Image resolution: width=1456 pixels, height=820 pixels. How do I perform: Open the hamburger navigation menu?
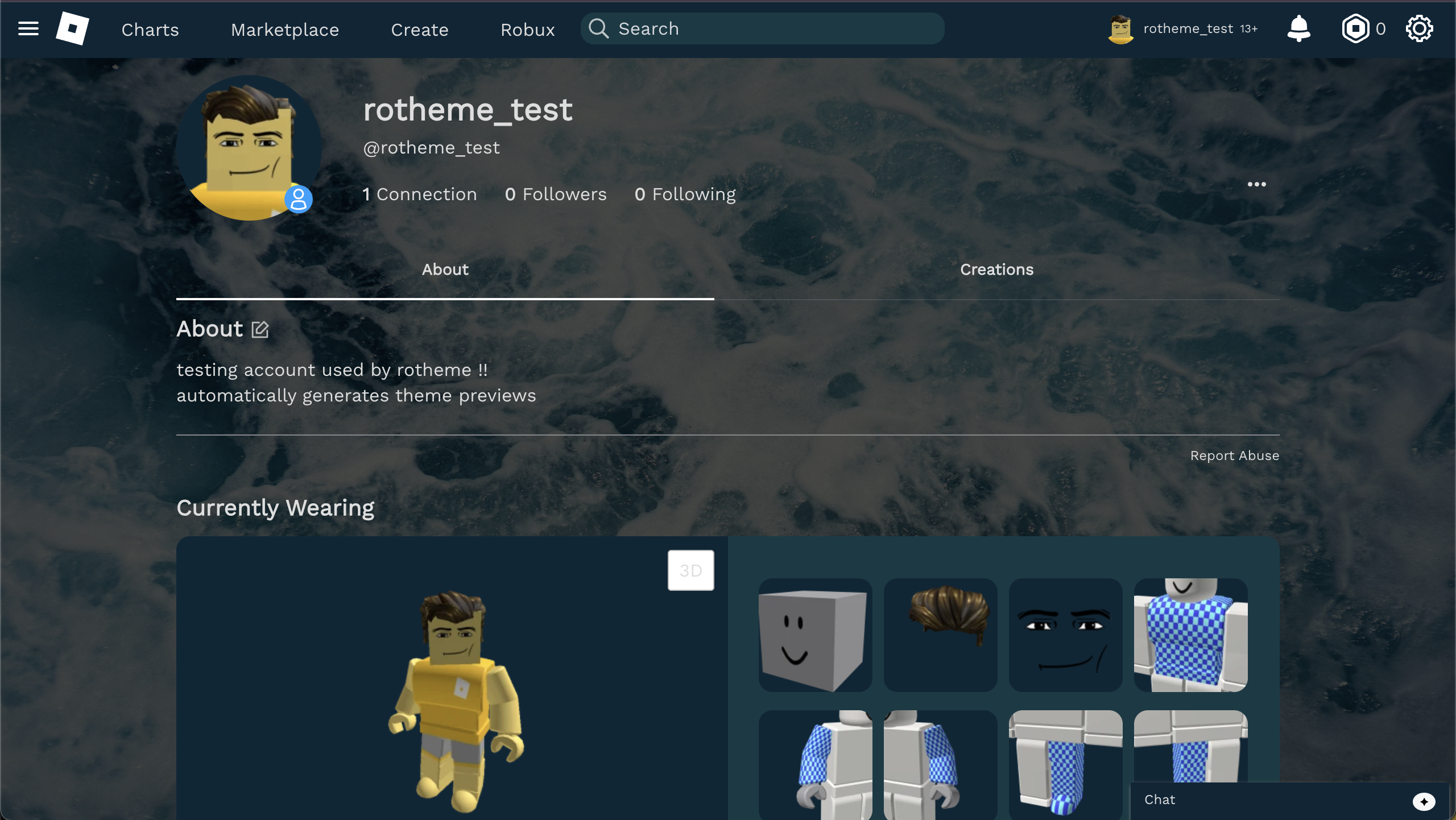27,28
